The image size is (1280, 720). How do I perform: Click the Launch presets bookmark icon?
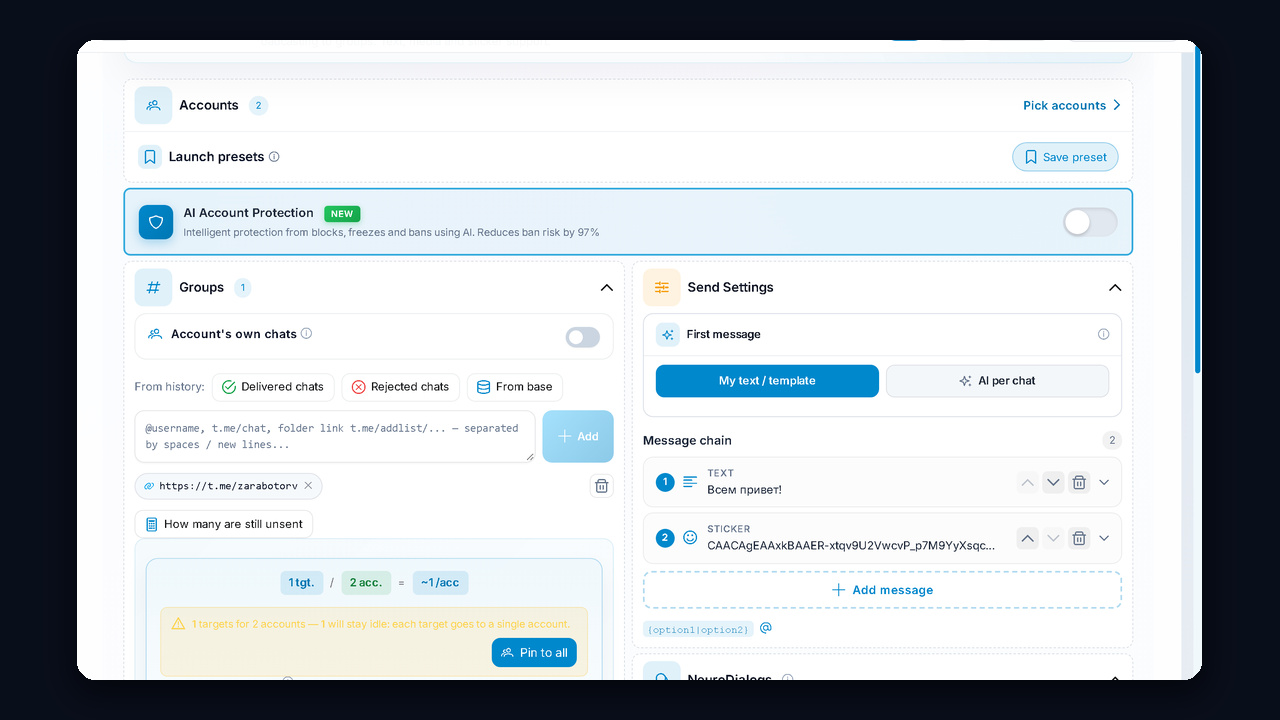coord(150,157)
